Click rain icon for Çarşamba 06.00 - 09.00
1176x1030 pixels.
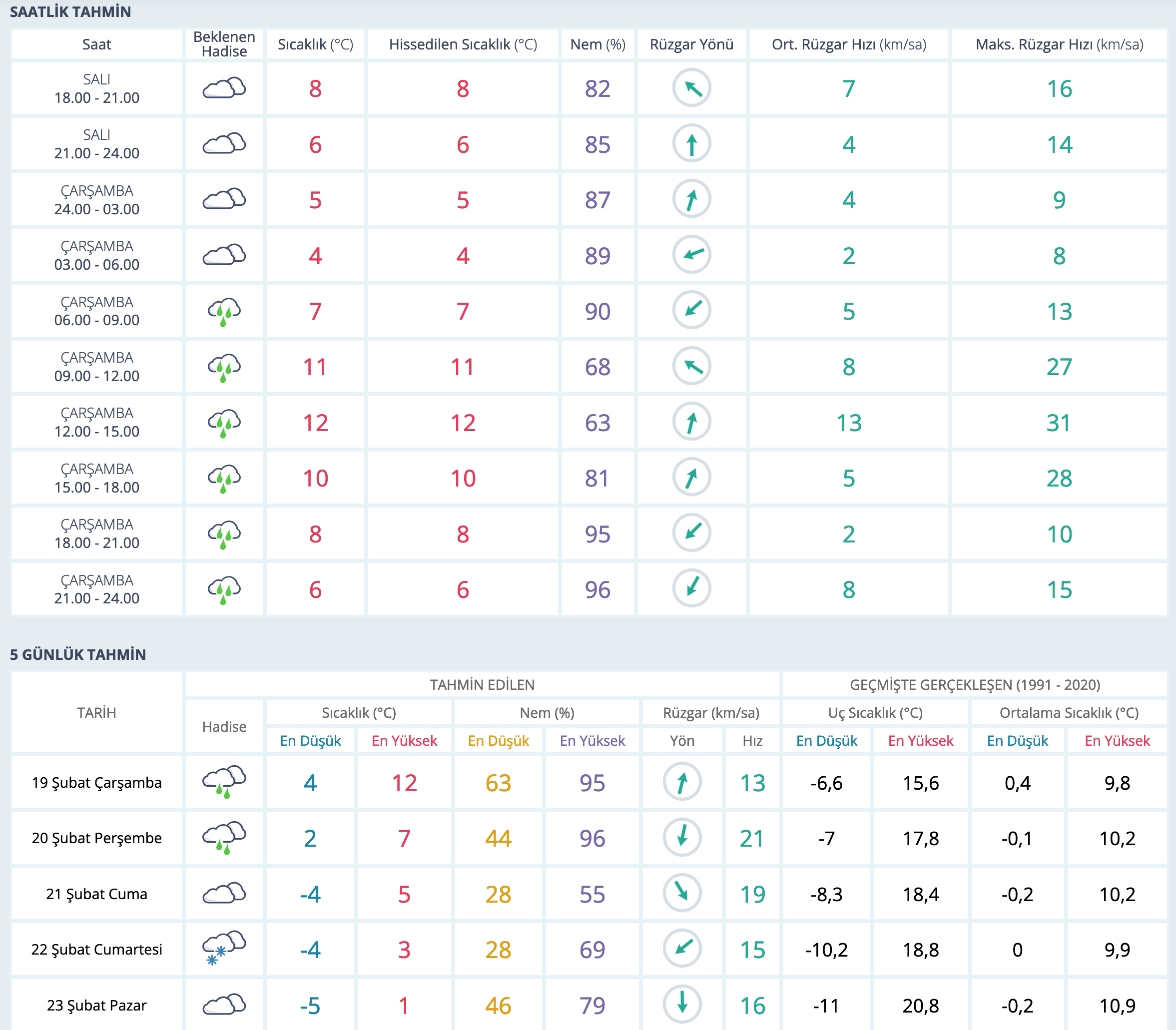[224, 312]
